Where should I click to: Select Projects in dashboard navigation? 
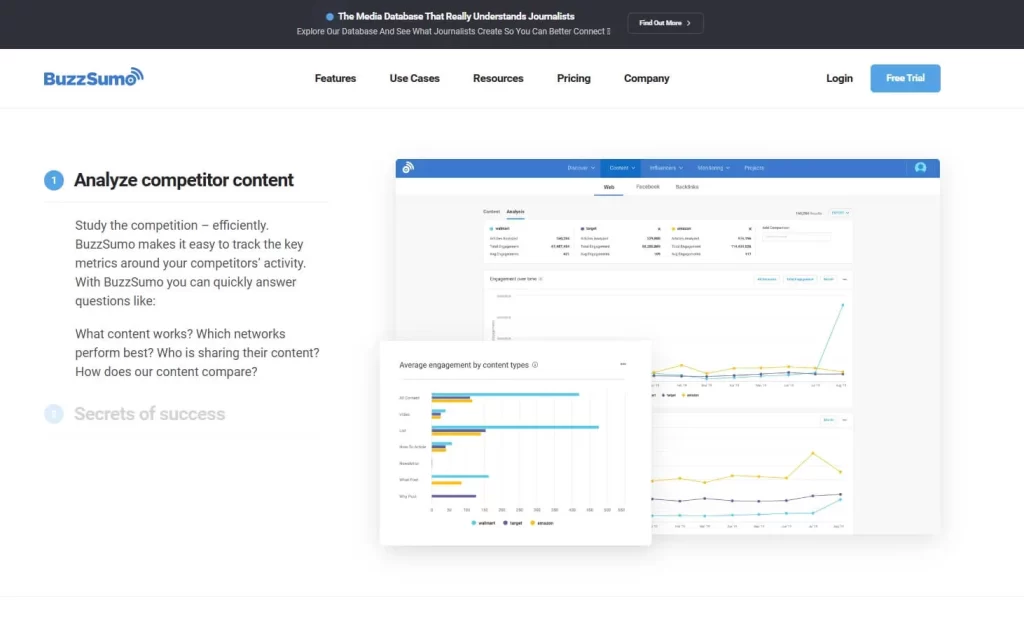click(754, 168)
